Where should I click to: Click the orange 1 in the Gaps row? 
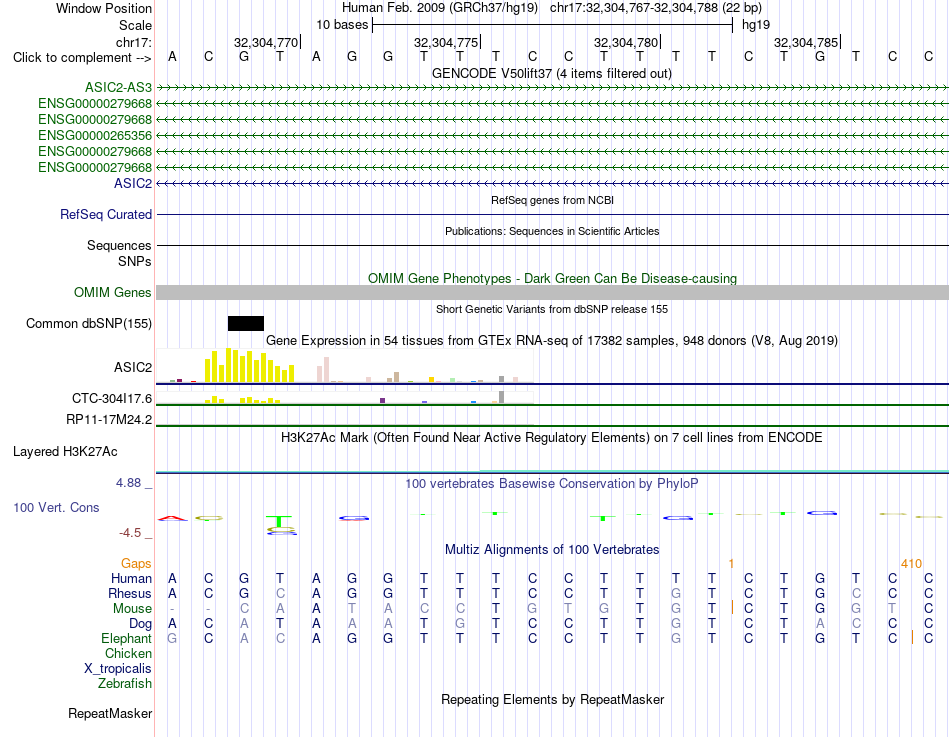[731, 564]
